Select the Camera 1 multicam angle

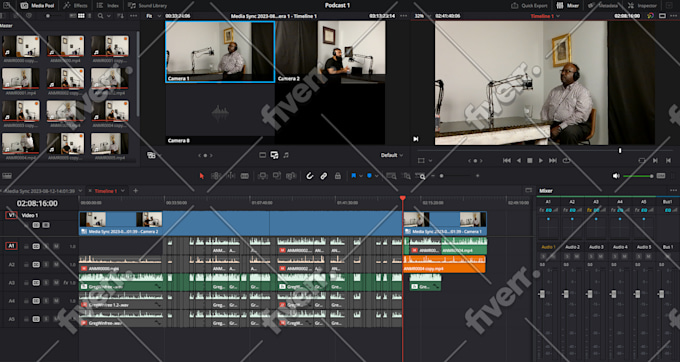coord(220,52)
